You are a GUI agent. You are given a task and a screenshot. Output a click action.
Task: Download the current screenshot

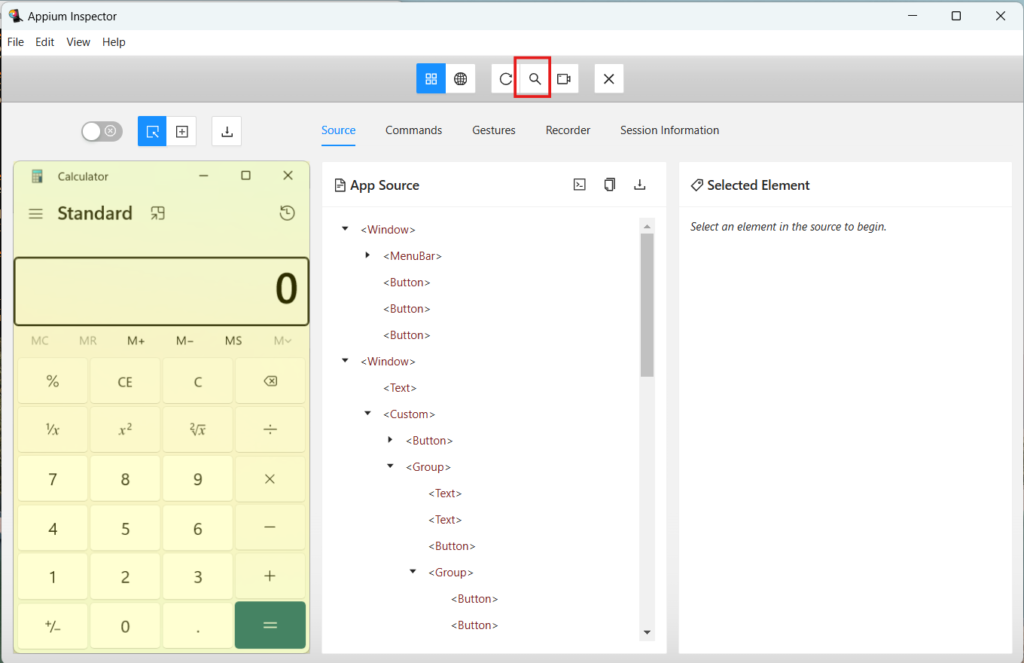225,131
